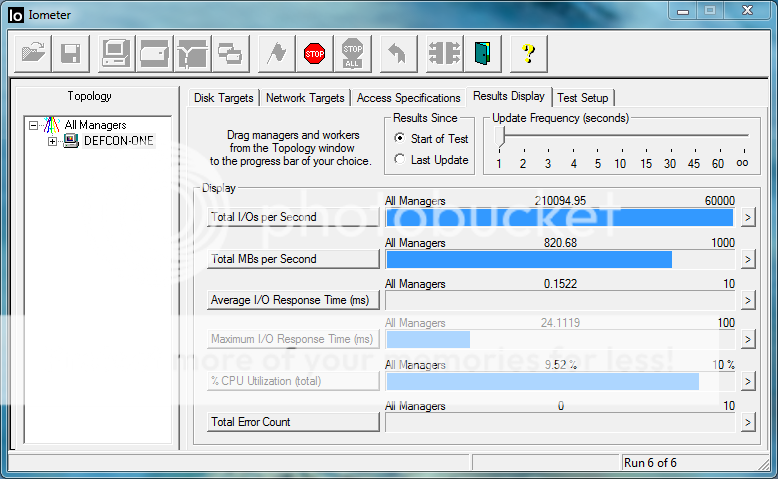This screenshot has height=479, width=778.
Task: Click the Reset Workers arrow icon
Action: click(396, 53)
